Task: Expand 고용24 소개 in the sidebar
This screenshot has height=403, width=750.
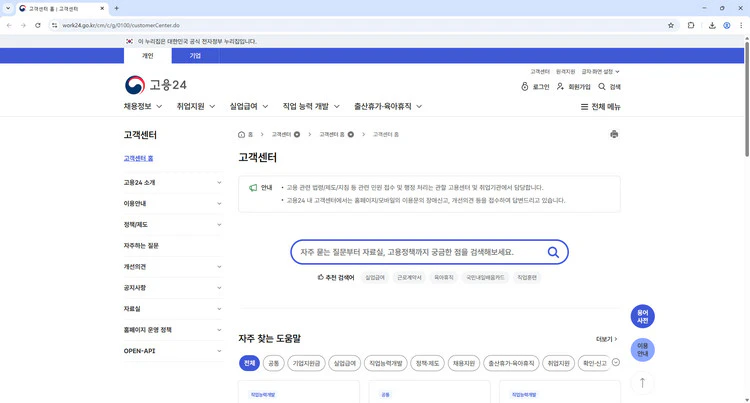Action: coord(172,182)
